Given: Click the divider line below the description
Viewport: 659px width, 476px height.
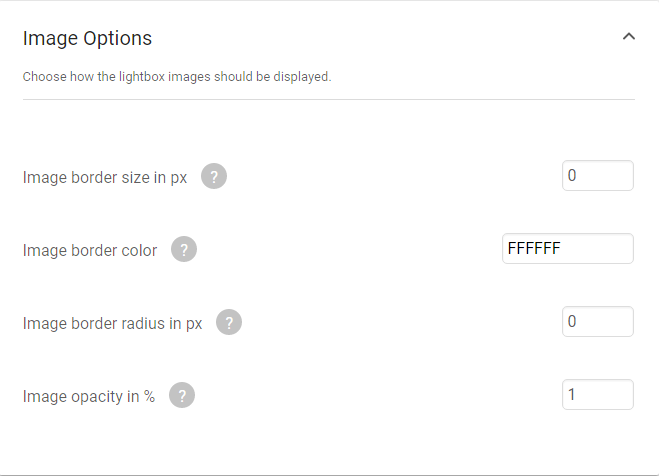Looking at the screenshot, I should coord(329,100).
